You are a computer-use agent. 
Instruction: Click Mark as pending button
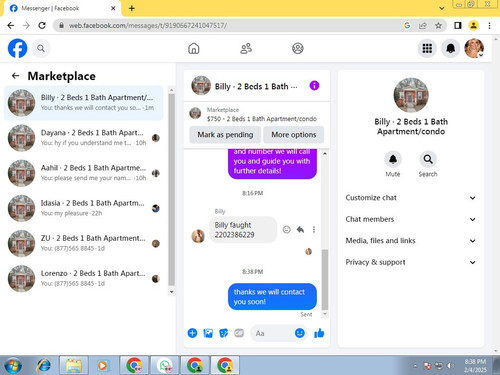point(225,135)
